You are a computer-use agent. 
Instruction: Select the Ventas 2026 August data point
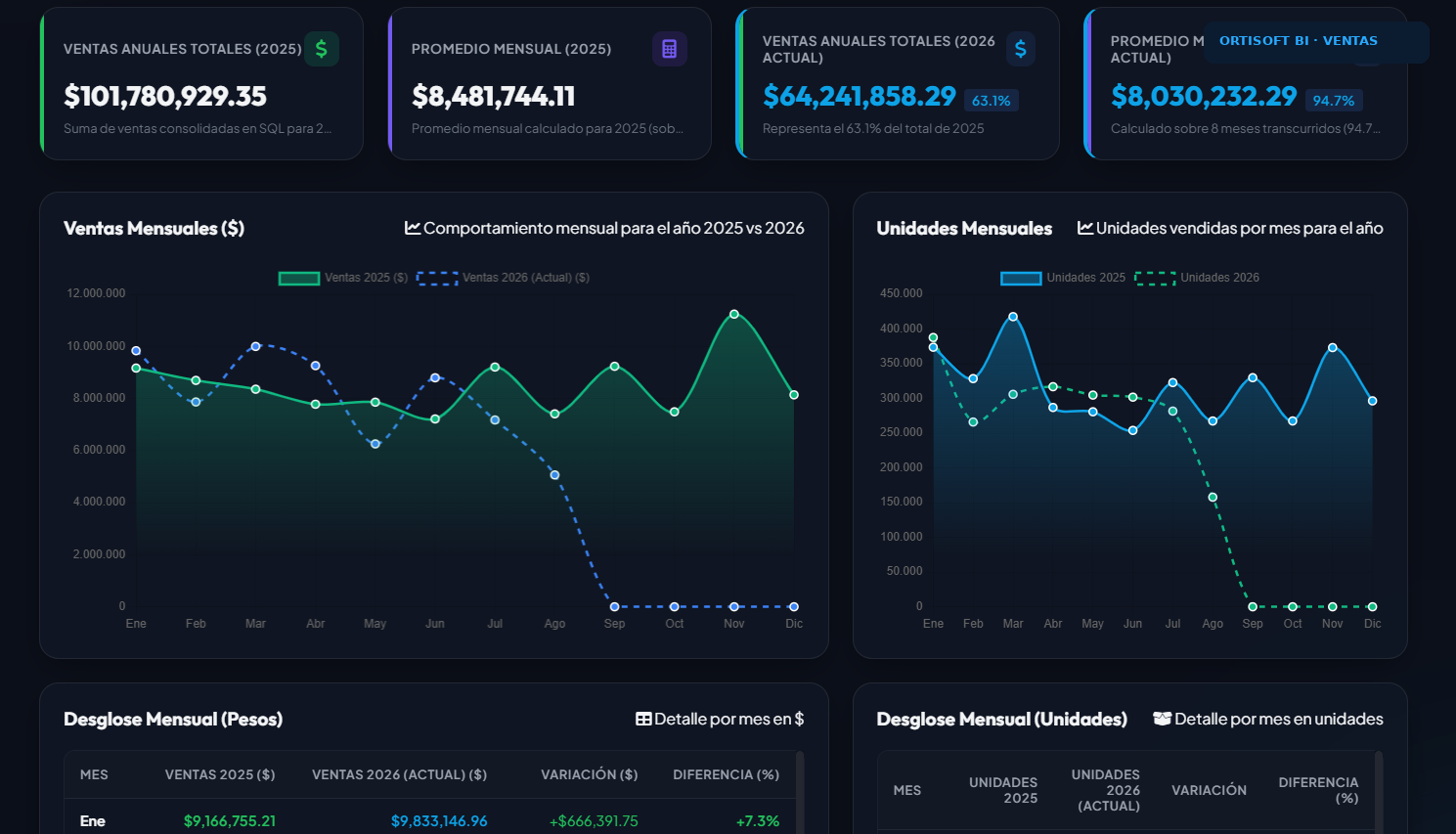[x=554, y=475]
